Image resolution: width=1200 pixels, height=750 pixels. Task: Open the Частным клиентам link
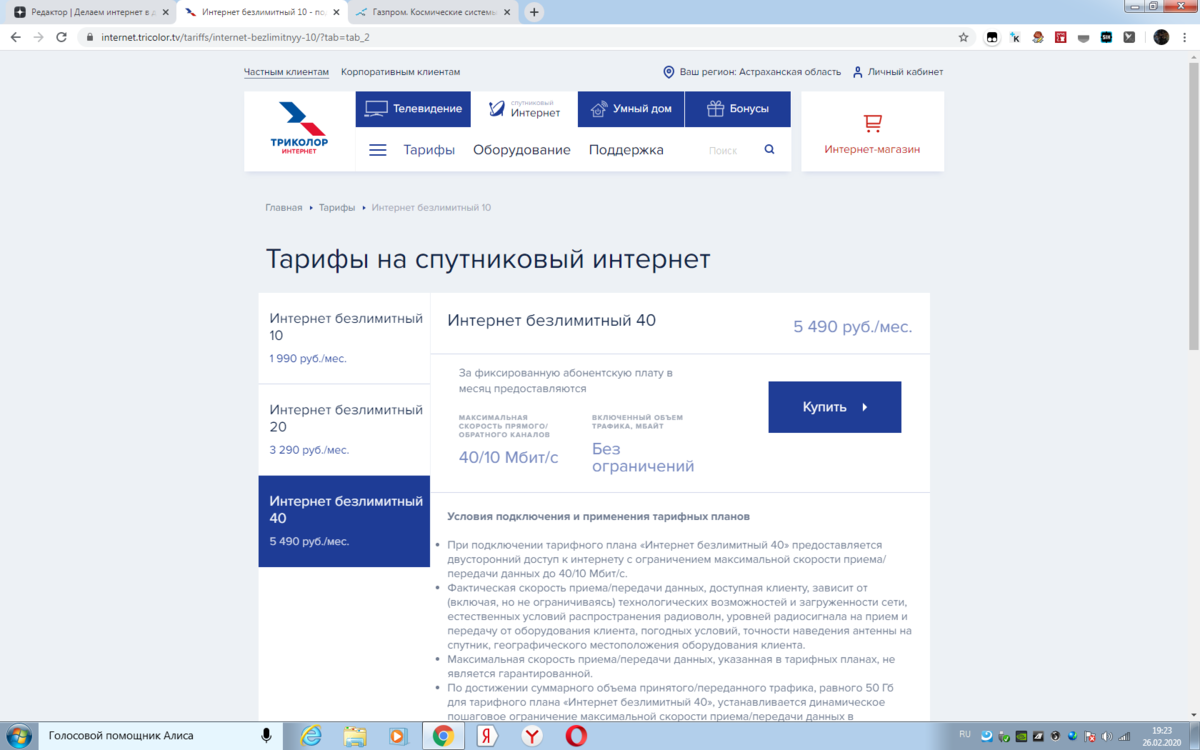coord(286,71)
